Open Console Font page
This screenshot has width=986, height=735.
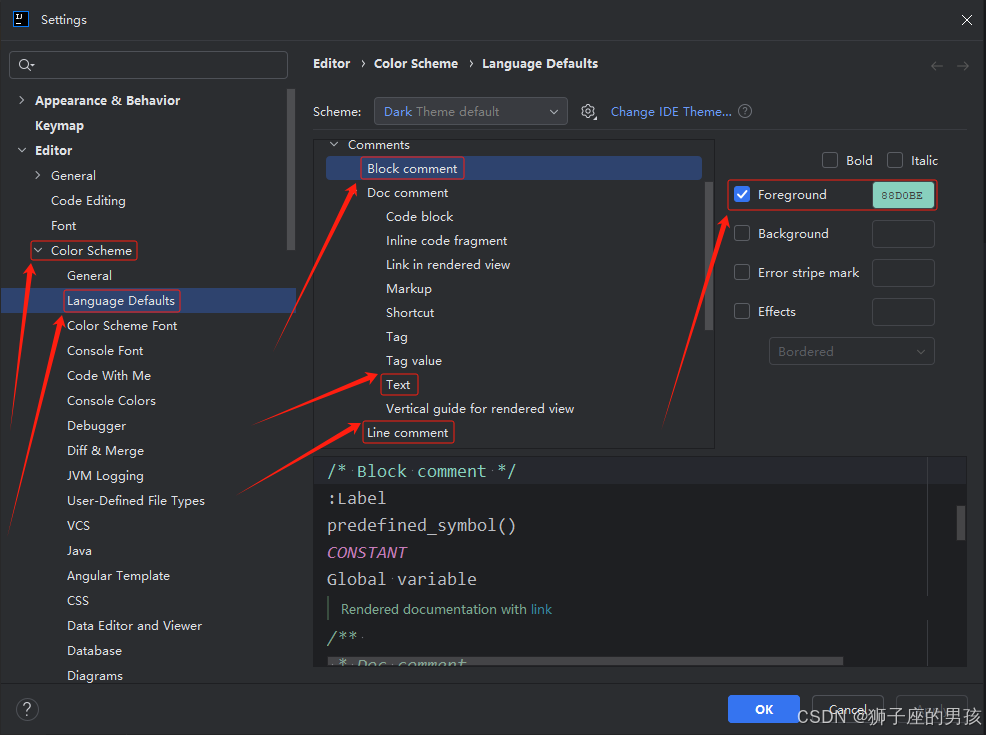pyautogui.click(x=105, y=350)
